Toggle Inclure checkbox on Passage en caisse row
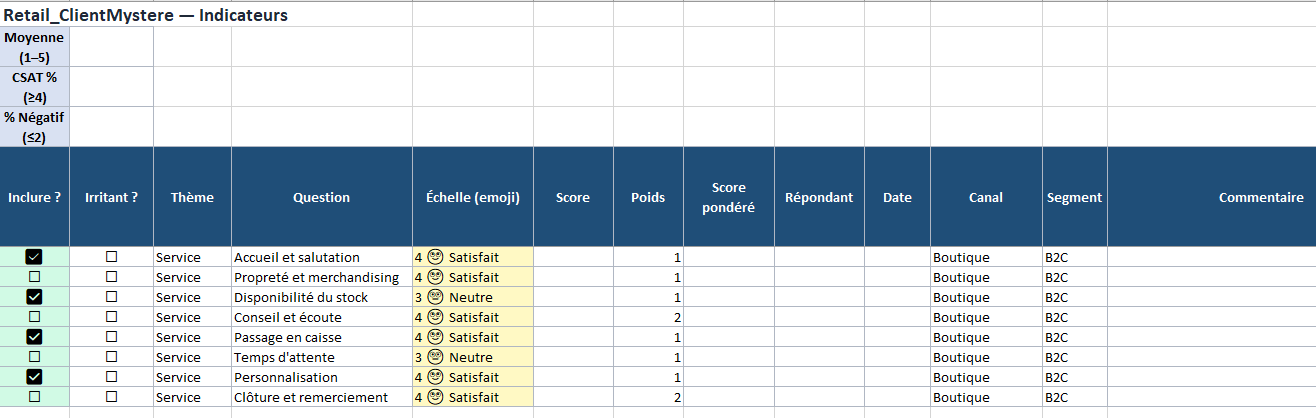 point(34,337)
